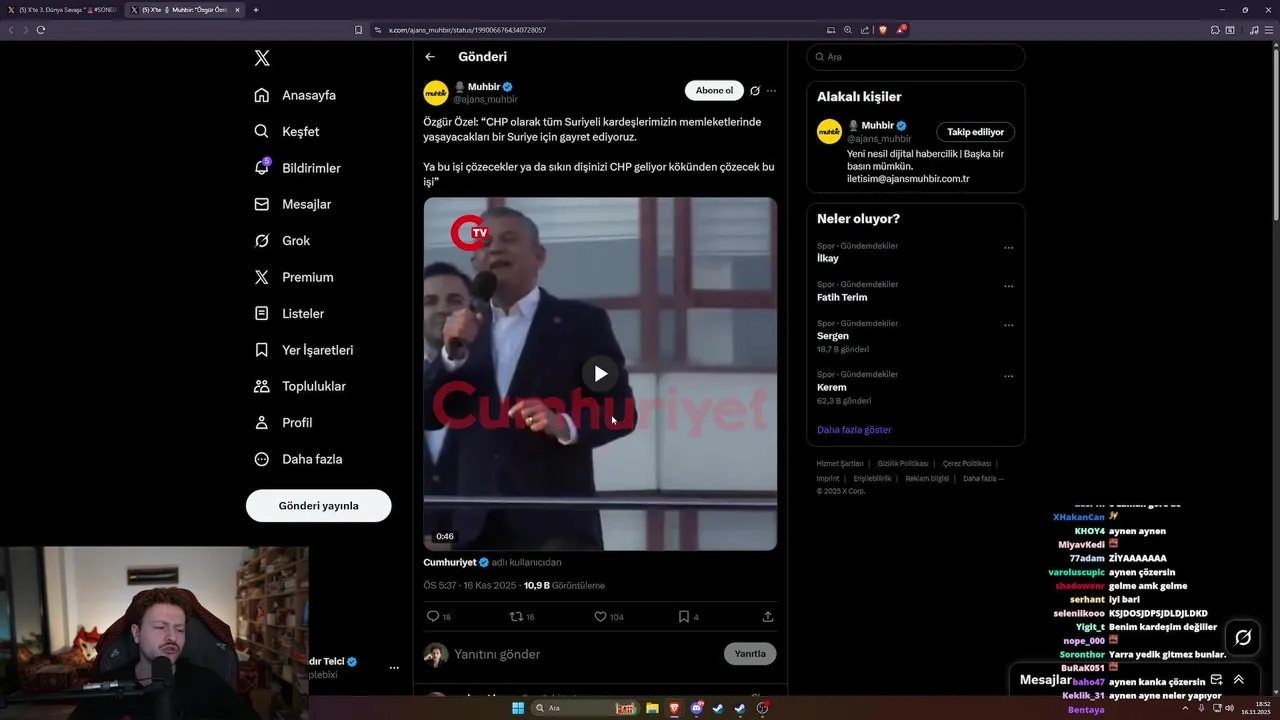
Task: Click the share icon on the post
Action: [768, 617]
